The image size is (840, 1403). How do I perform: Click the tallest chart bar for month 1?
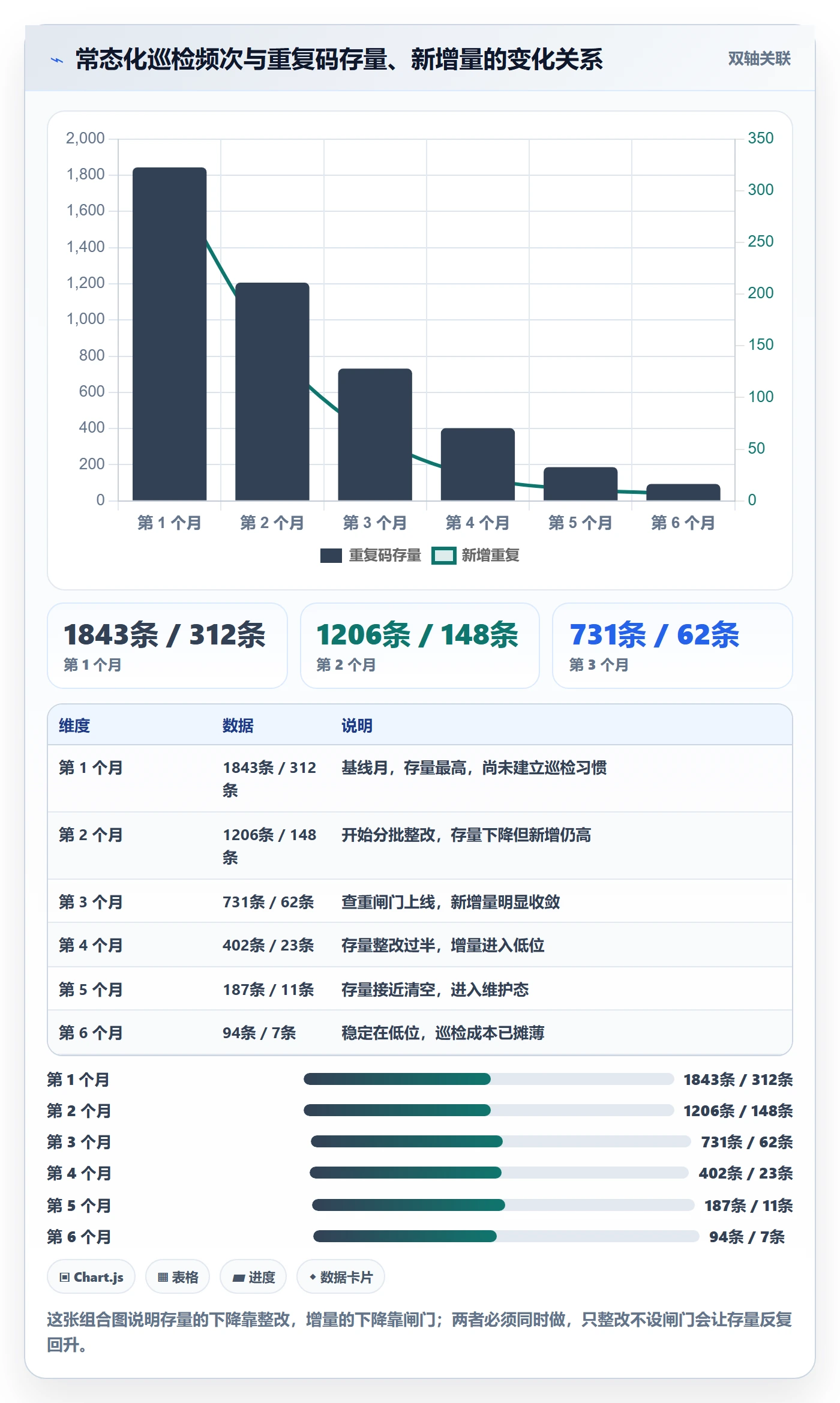[x=170, y=334]
